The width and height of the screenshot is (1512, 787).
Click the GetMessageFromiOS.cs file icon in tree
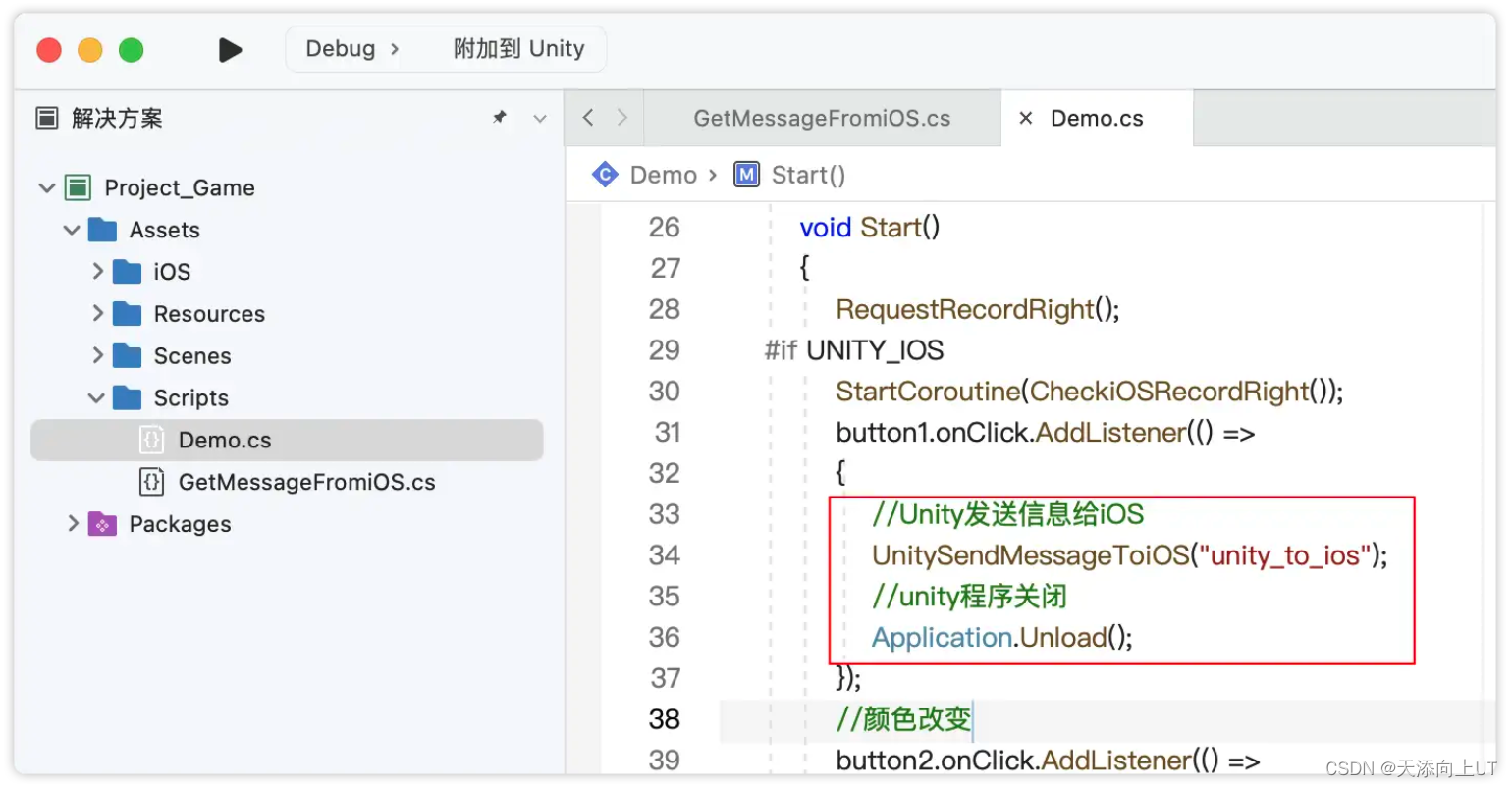coord(151,482)
